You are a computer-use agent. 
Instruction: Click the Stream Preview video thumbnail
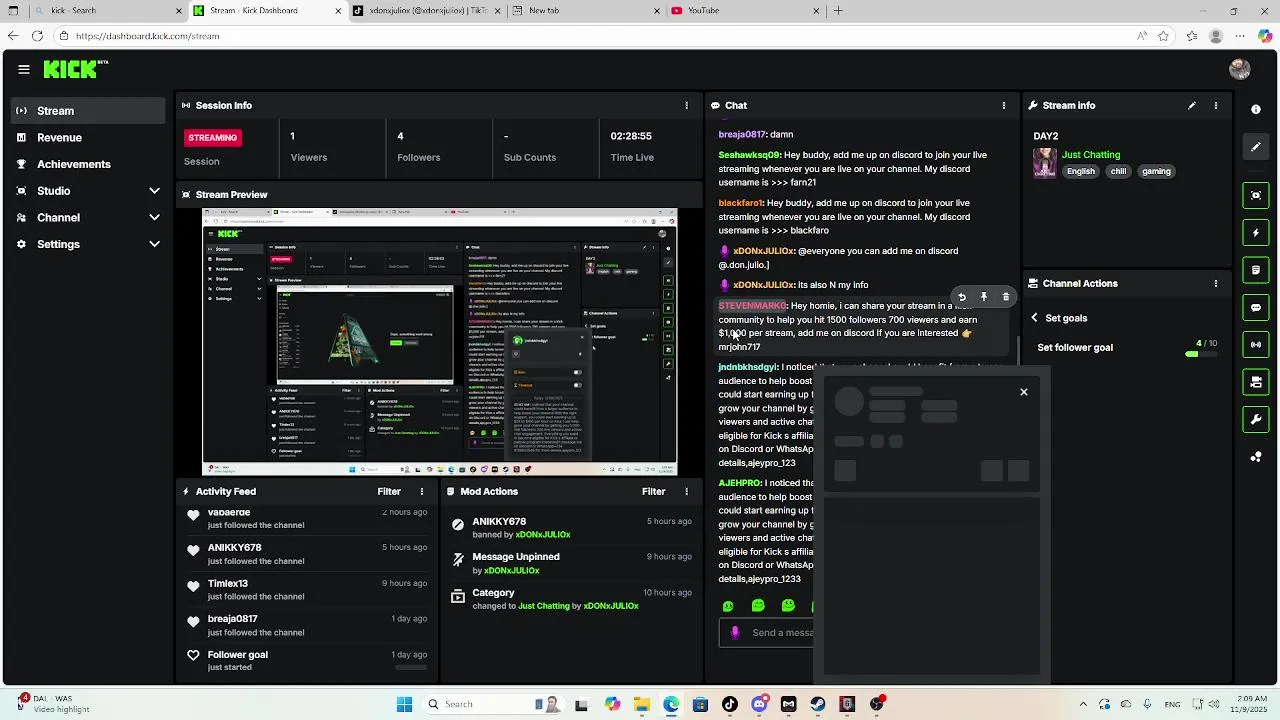[440, 342]
